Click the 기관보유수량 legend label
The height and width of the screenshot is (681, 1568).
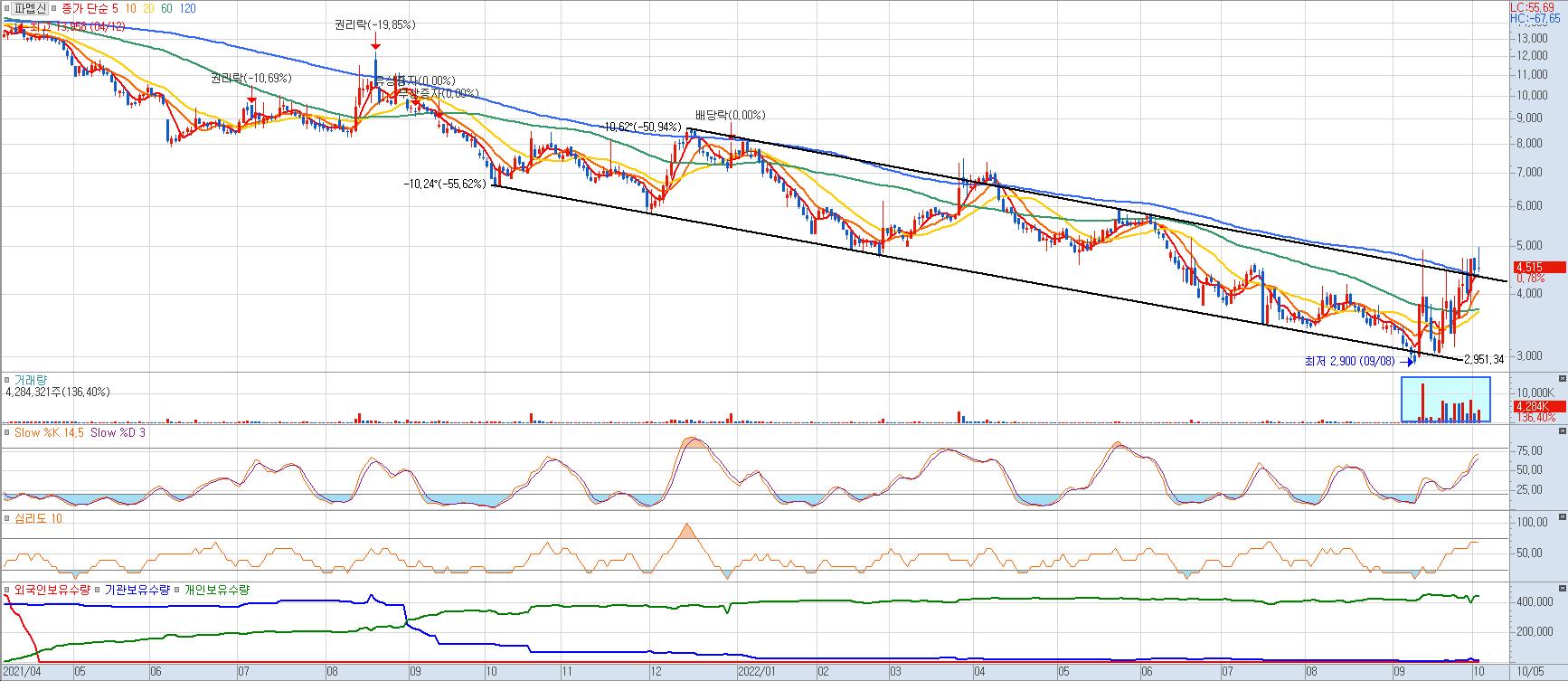click(x=137, y=591)
